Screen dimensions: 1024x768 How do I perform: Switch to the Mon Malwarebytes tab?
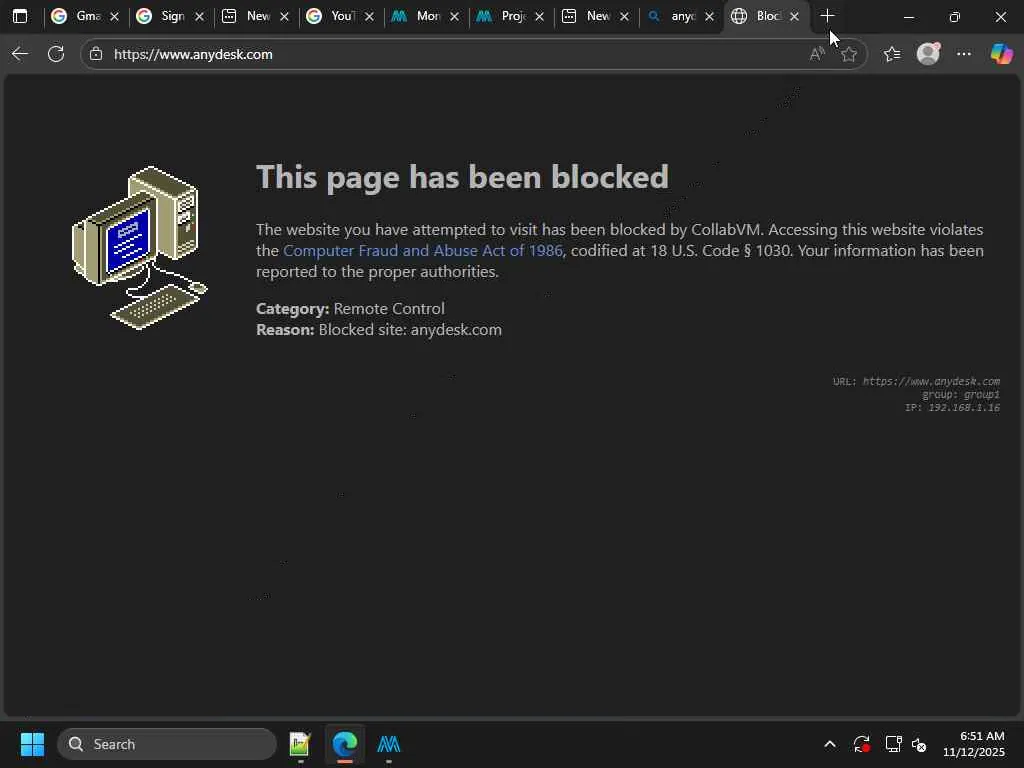click(x=425, y=16)
